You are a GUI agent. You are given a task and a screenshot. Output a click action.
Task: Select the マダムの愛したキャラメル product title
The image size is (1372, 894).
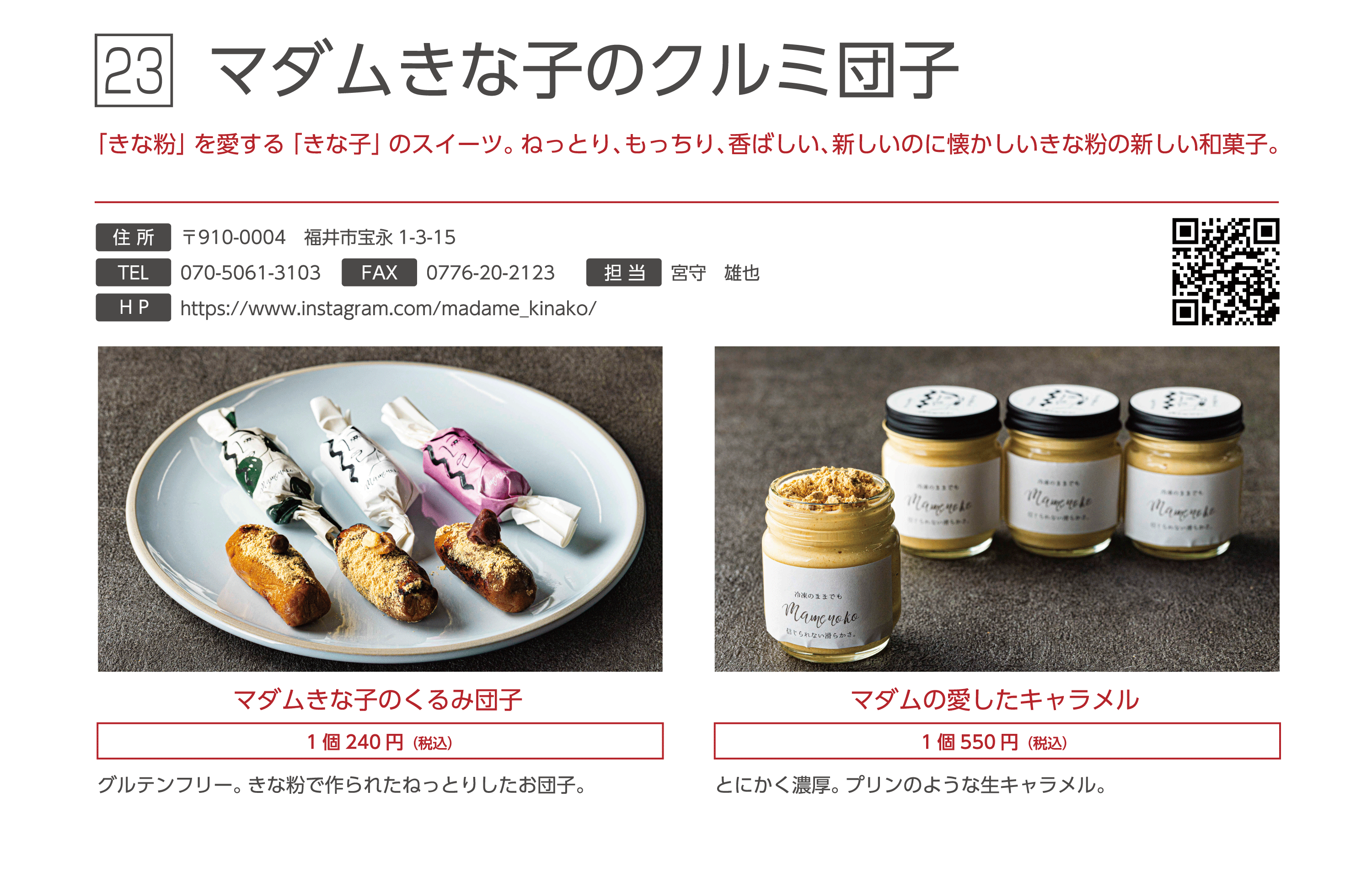point(995,700)
